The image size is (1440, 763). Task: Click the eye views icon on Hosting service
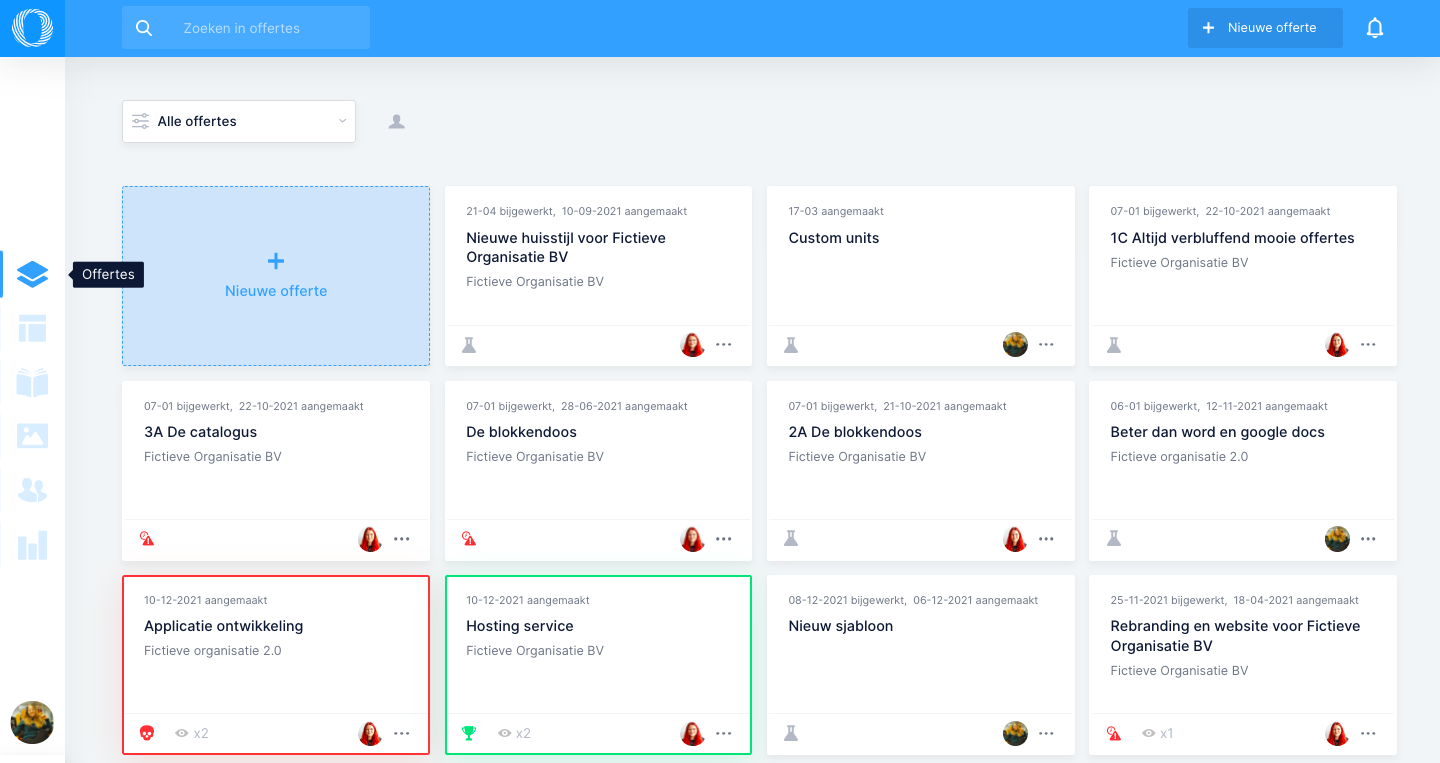[505, 733]
